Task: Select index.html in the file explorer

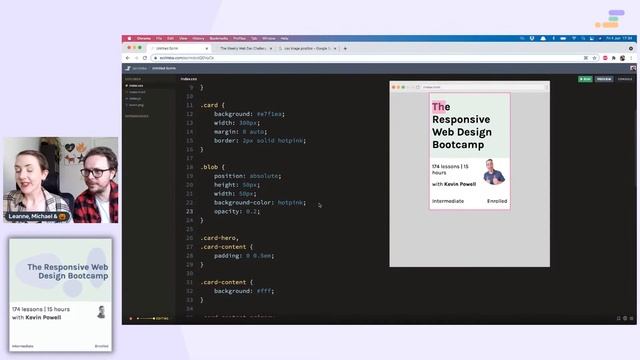Action: click(137, 92)
